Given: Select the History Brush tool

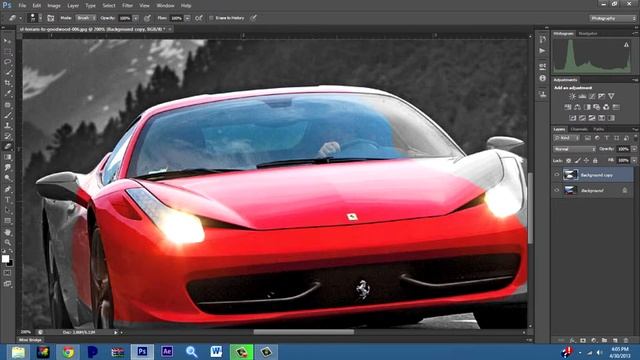Looking at the screenshot, I should [x=7, y=136].
